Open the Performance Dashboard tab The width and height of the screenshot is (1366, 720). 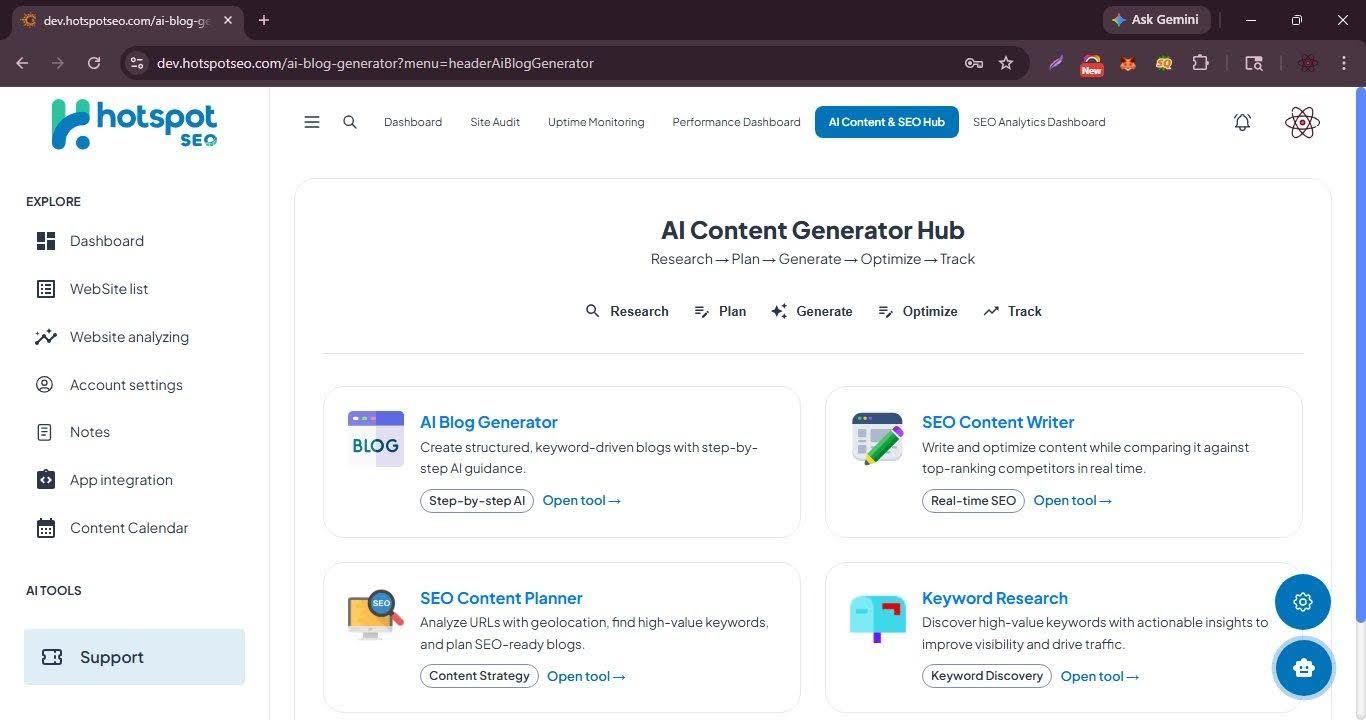[x=736, y=122]
